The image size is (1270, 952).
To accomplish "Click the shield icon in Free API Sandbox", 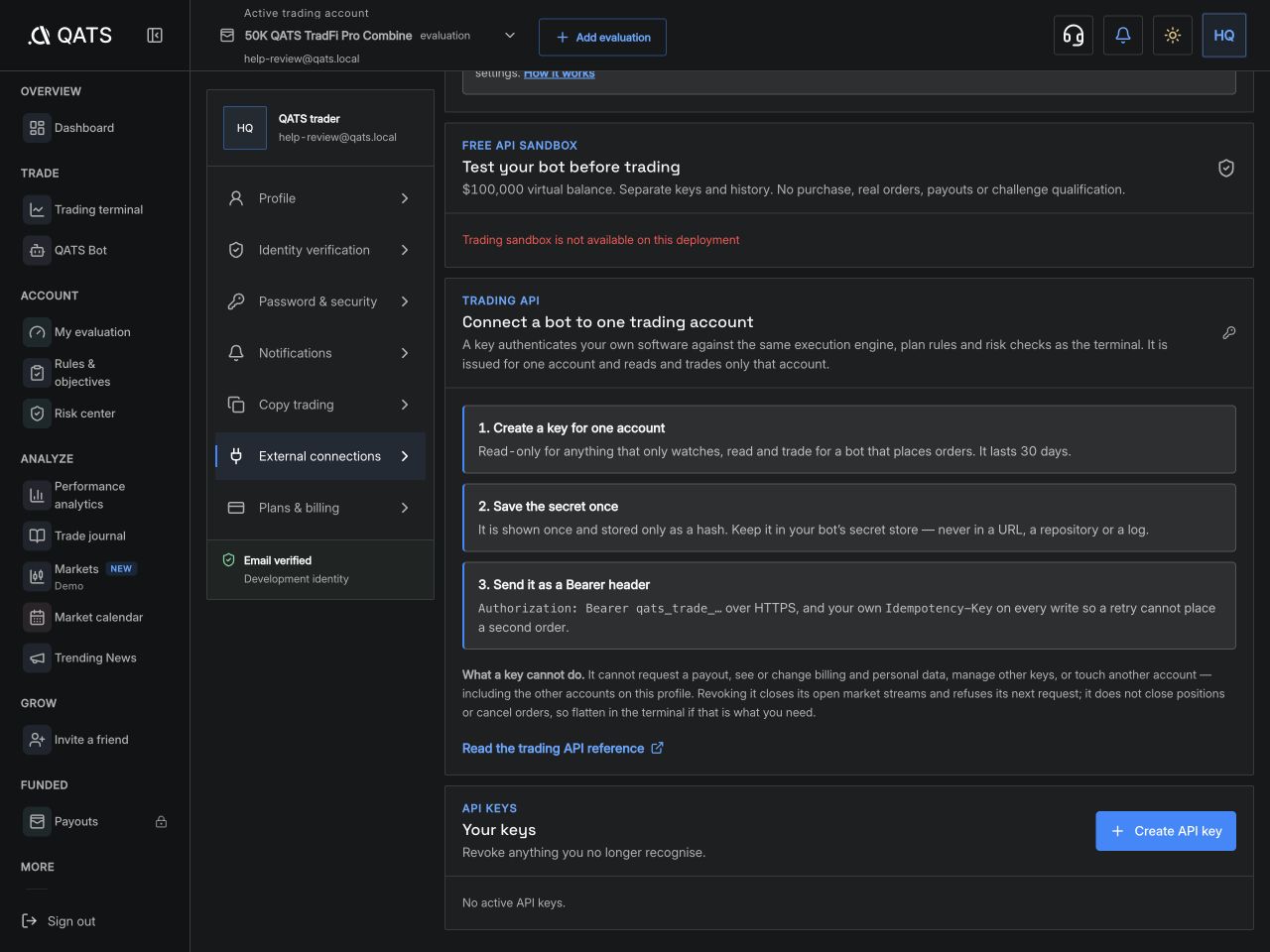I will coord(1226,169).
